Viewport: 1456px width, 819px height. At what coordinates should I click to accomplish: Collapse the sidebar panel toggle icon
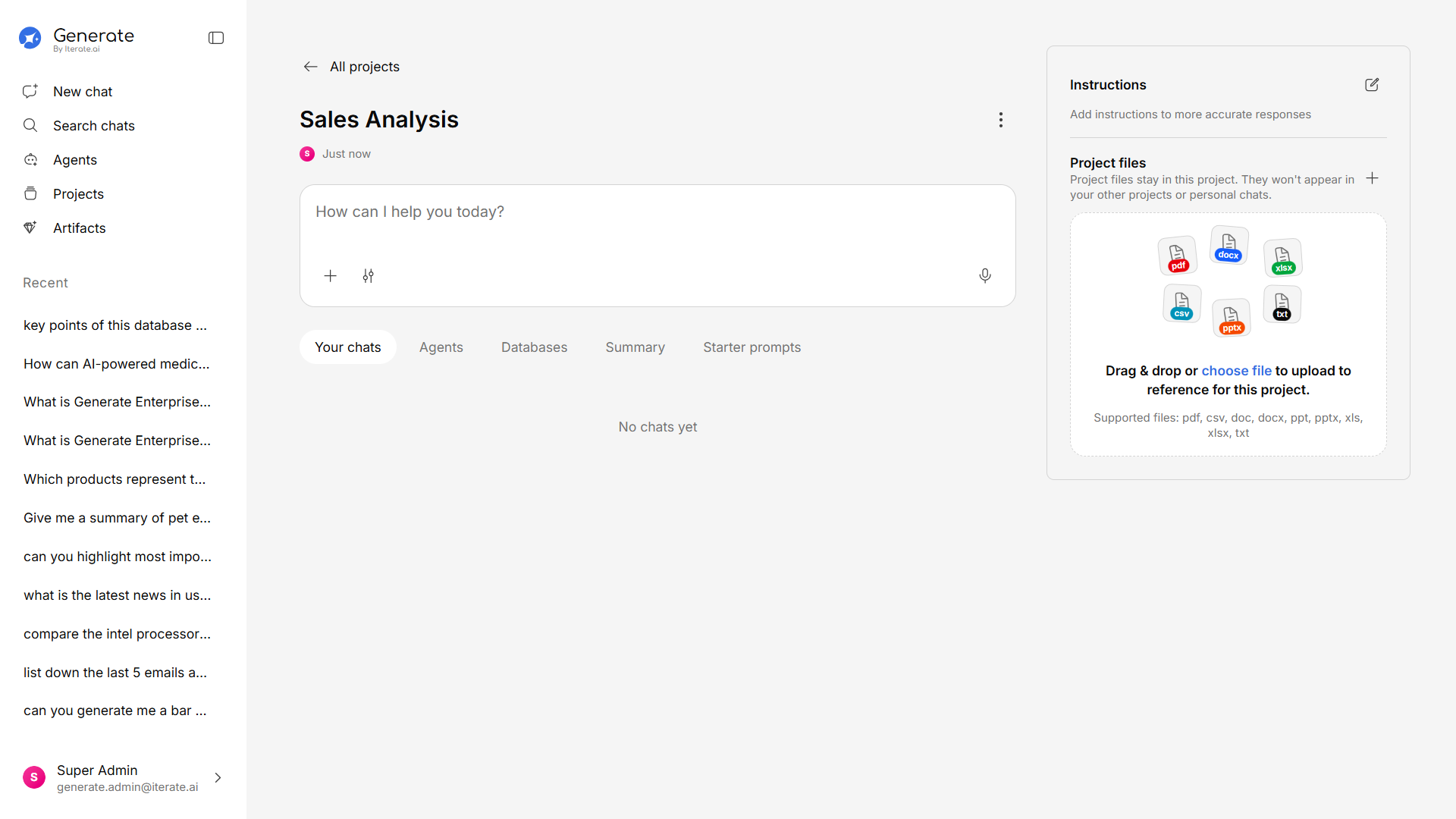pyautogui.click(x=216, y=38)
